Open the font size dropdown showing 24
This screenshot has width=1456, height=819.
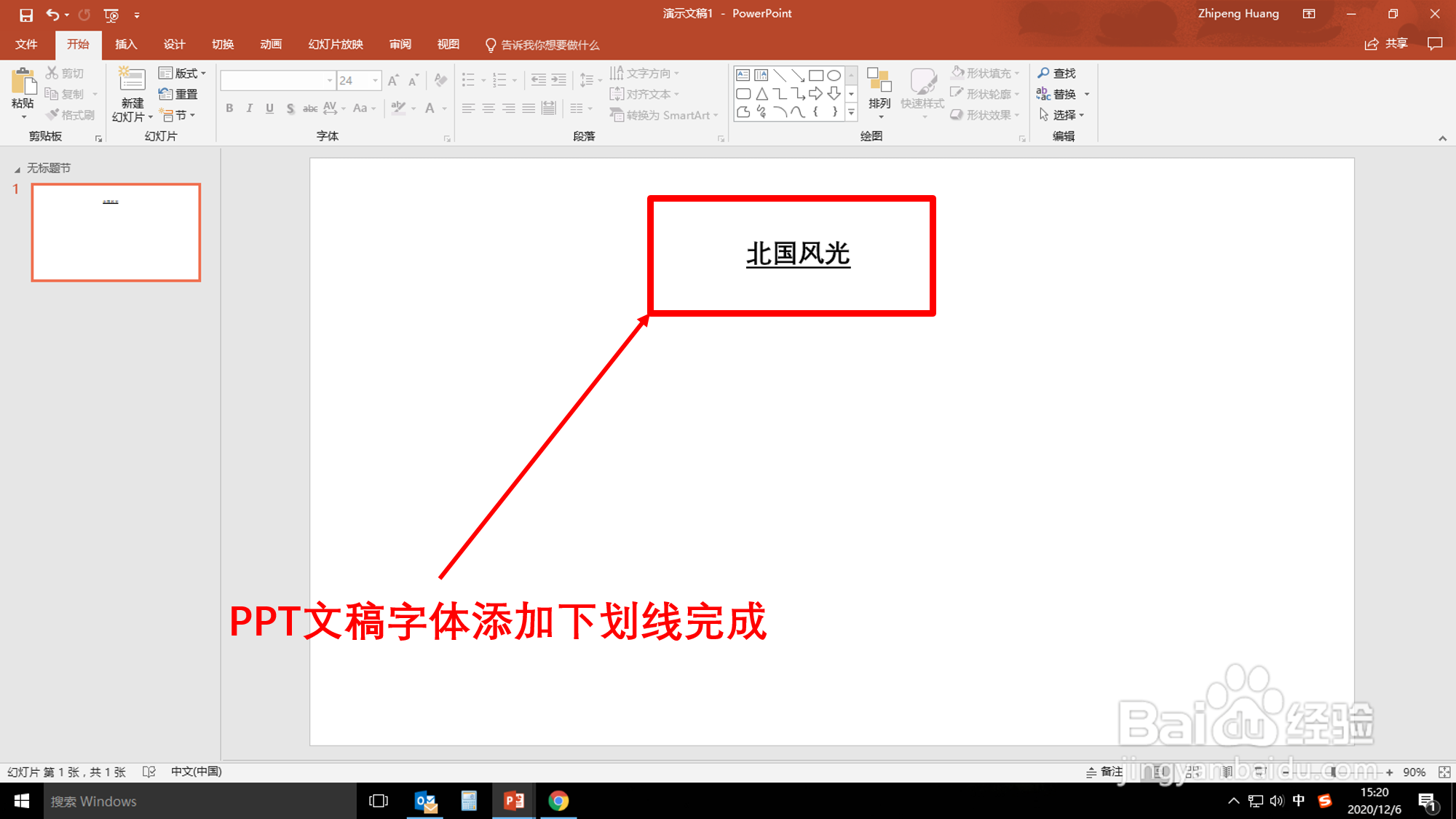[x=376, y=81]
